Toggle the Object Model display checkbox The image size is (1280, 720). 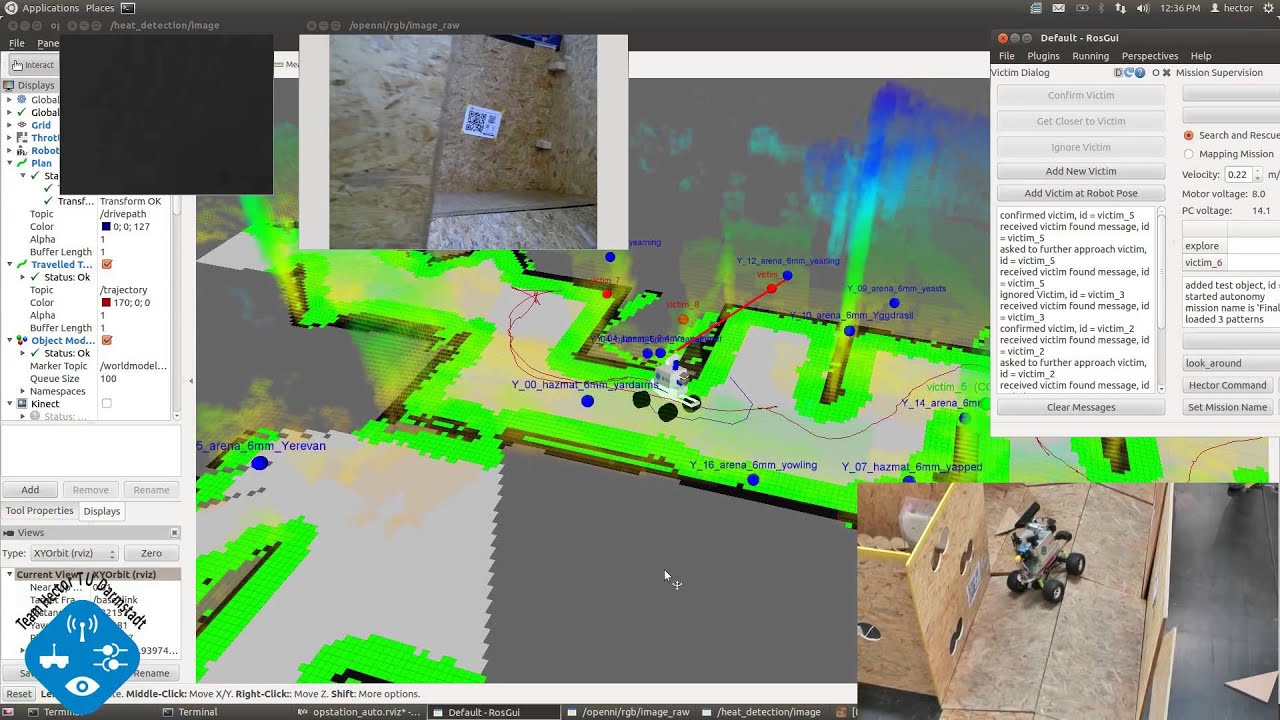pyautogui.click(x=107, y=340)
